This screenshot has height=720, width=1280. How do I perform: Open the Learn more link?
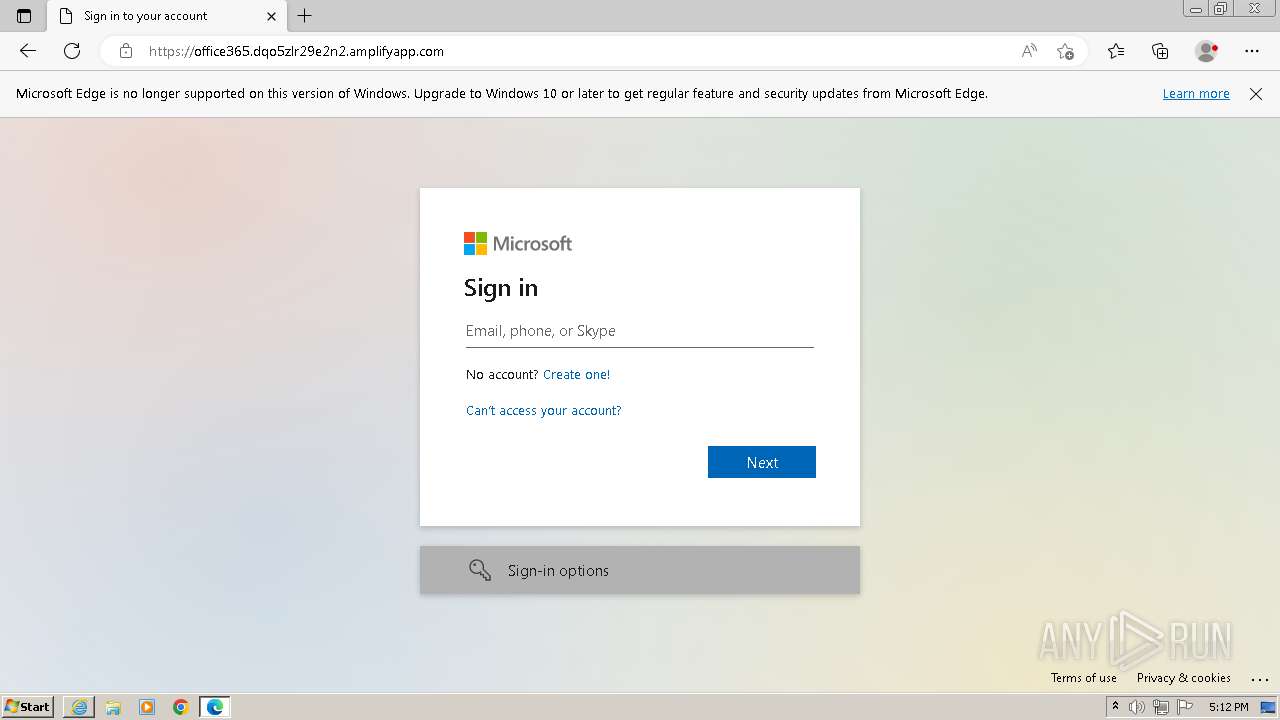click(x=1196, y=93)
